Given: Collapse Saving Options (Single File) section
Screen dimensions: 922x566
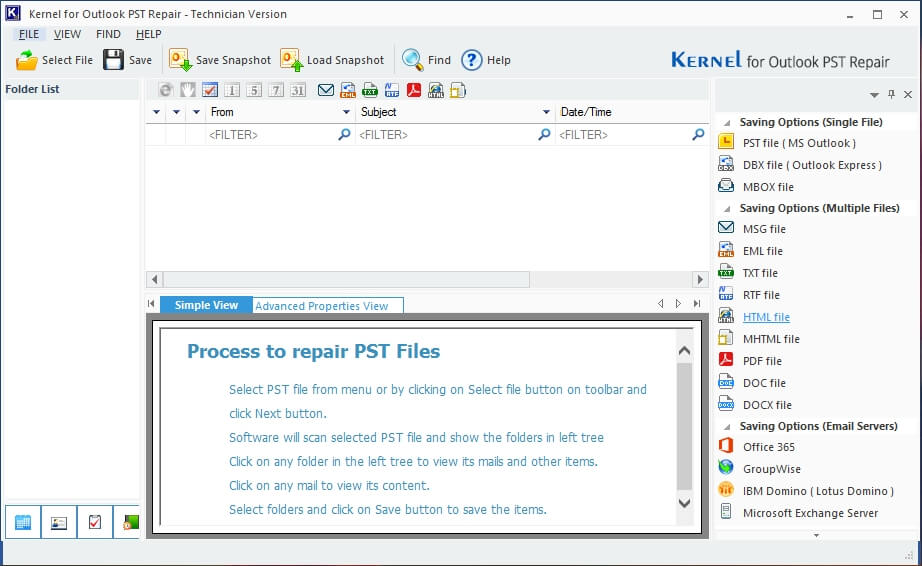Looking at the screenshot, I should click(x=727, y=123).
